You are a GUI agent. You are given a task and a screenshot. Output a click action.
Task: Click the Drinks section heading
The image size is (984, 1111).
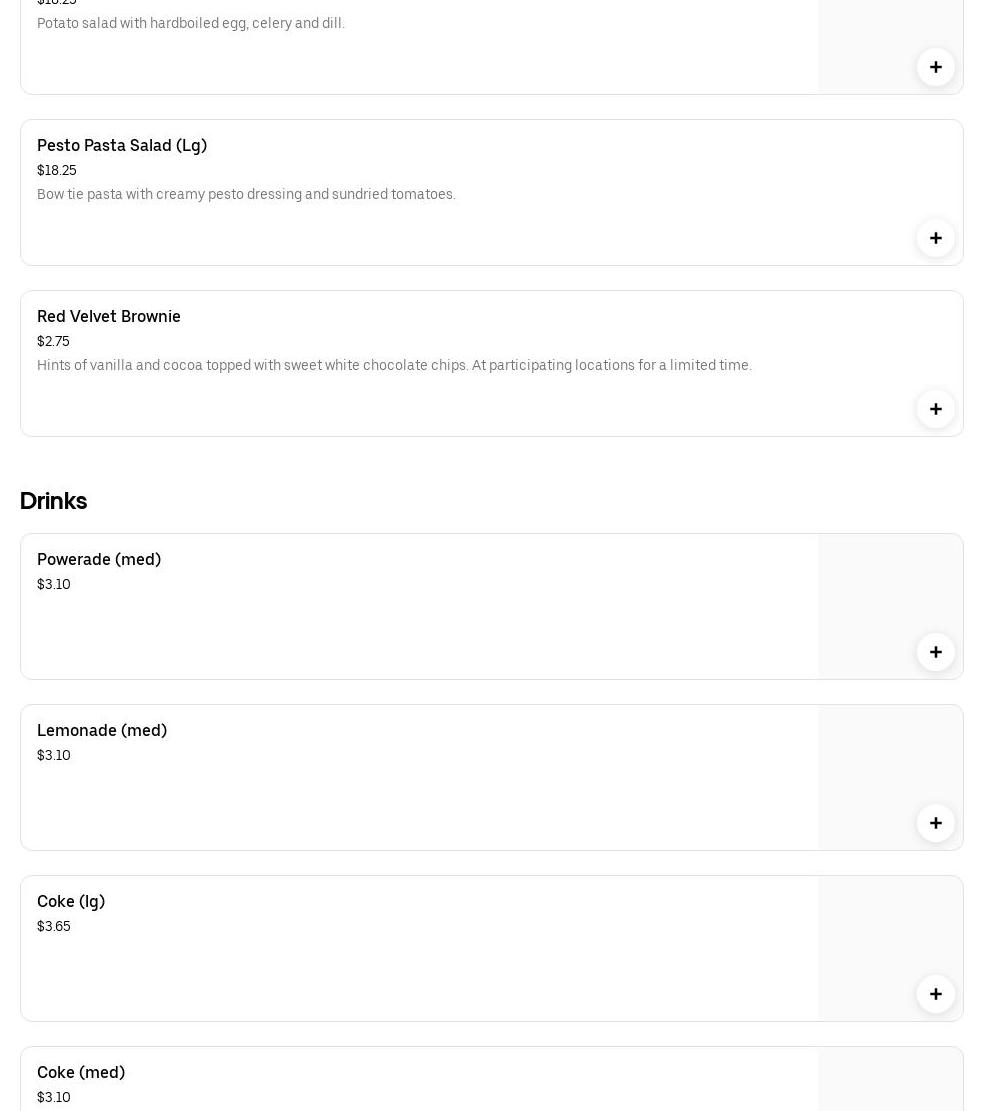[54, 500]
